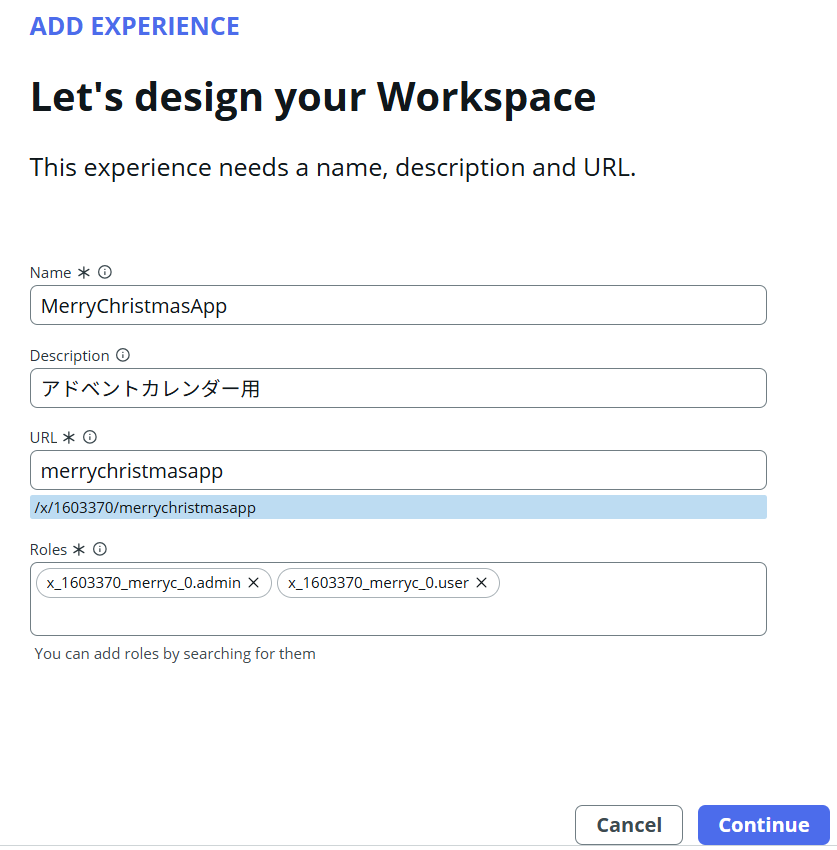Click the info icon next to Name
This screenshot has width=837, height=850.
pos(105,272)
